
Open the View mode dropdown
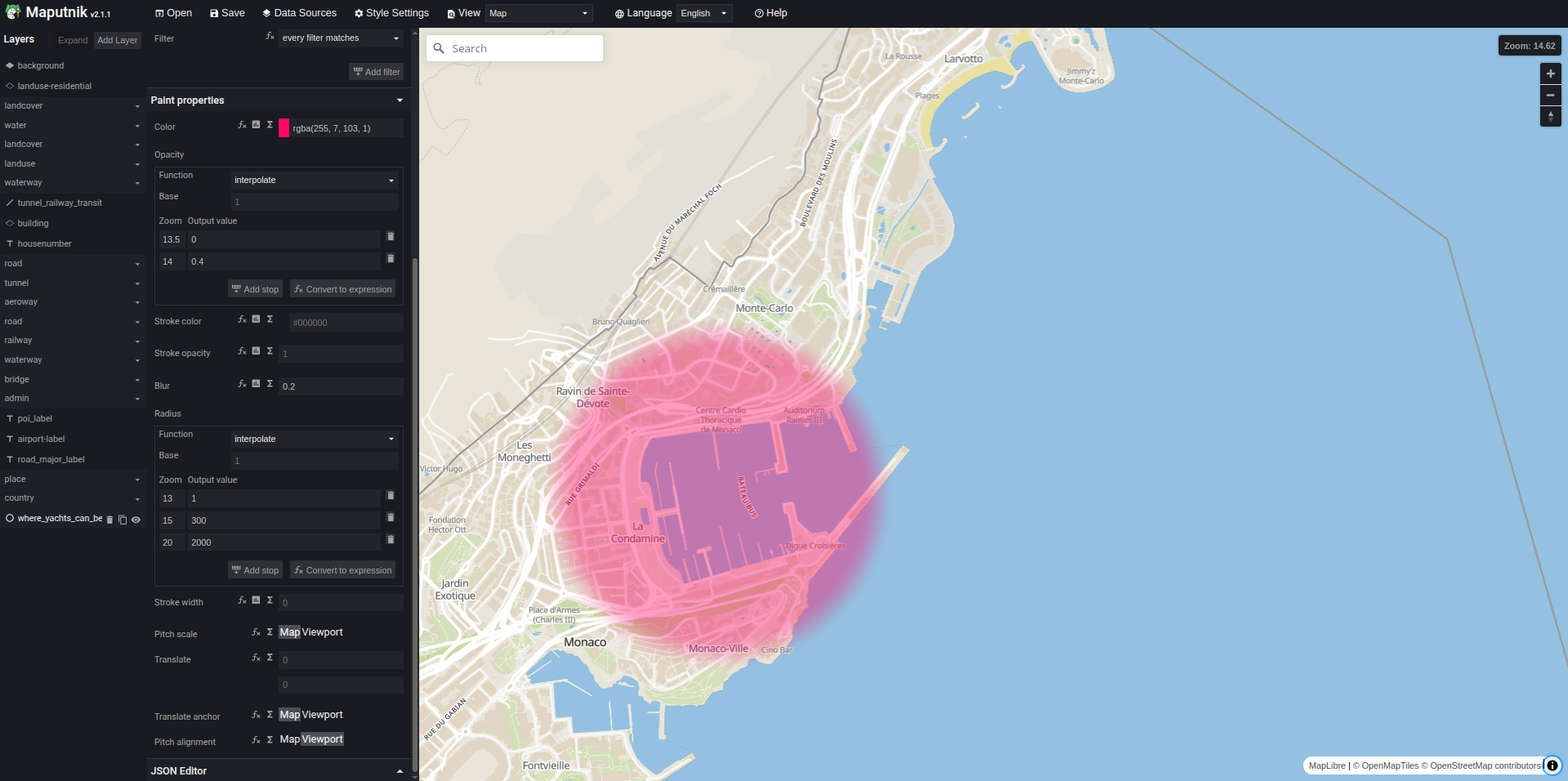coord(538,14)
